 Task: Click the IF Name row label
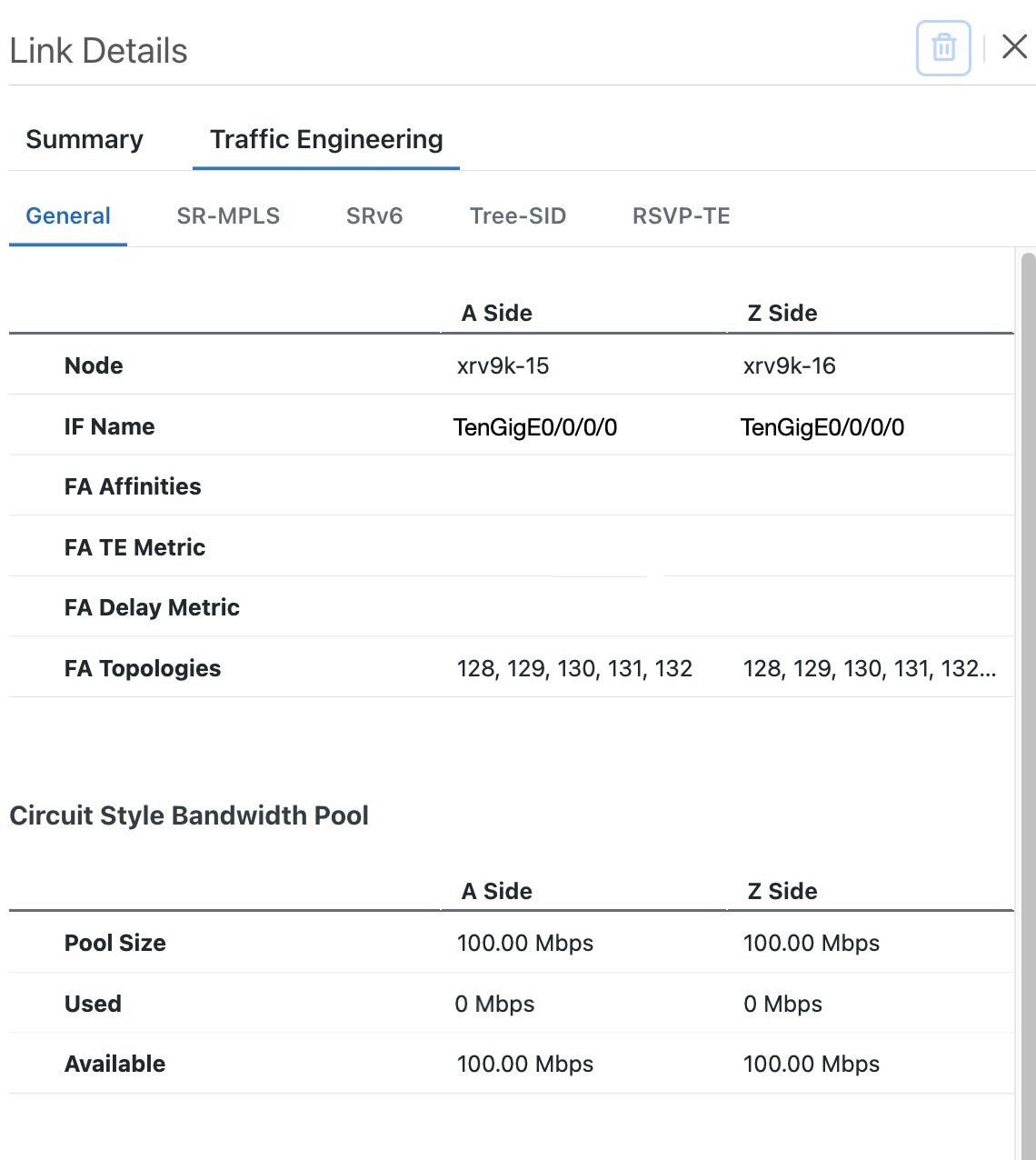coord(109,426)
